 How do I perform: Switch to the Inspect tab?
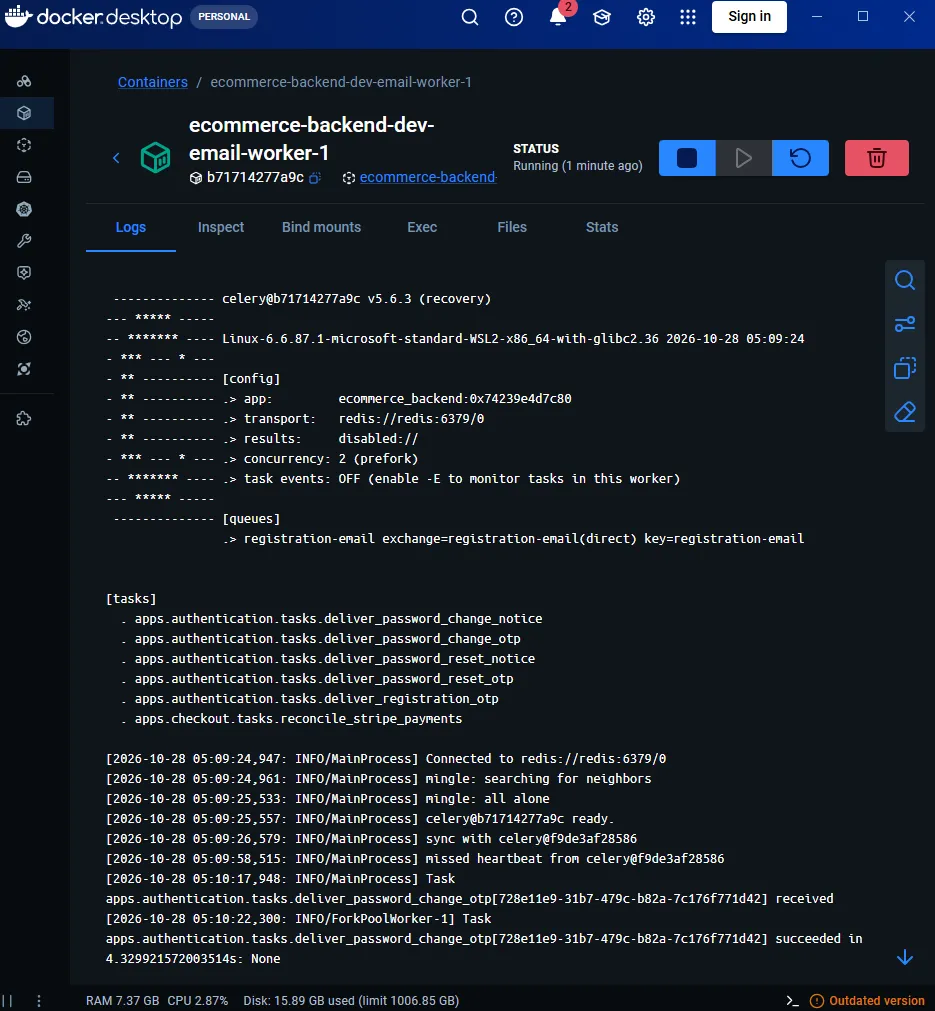pyautogui.click(x=221, y=227)
